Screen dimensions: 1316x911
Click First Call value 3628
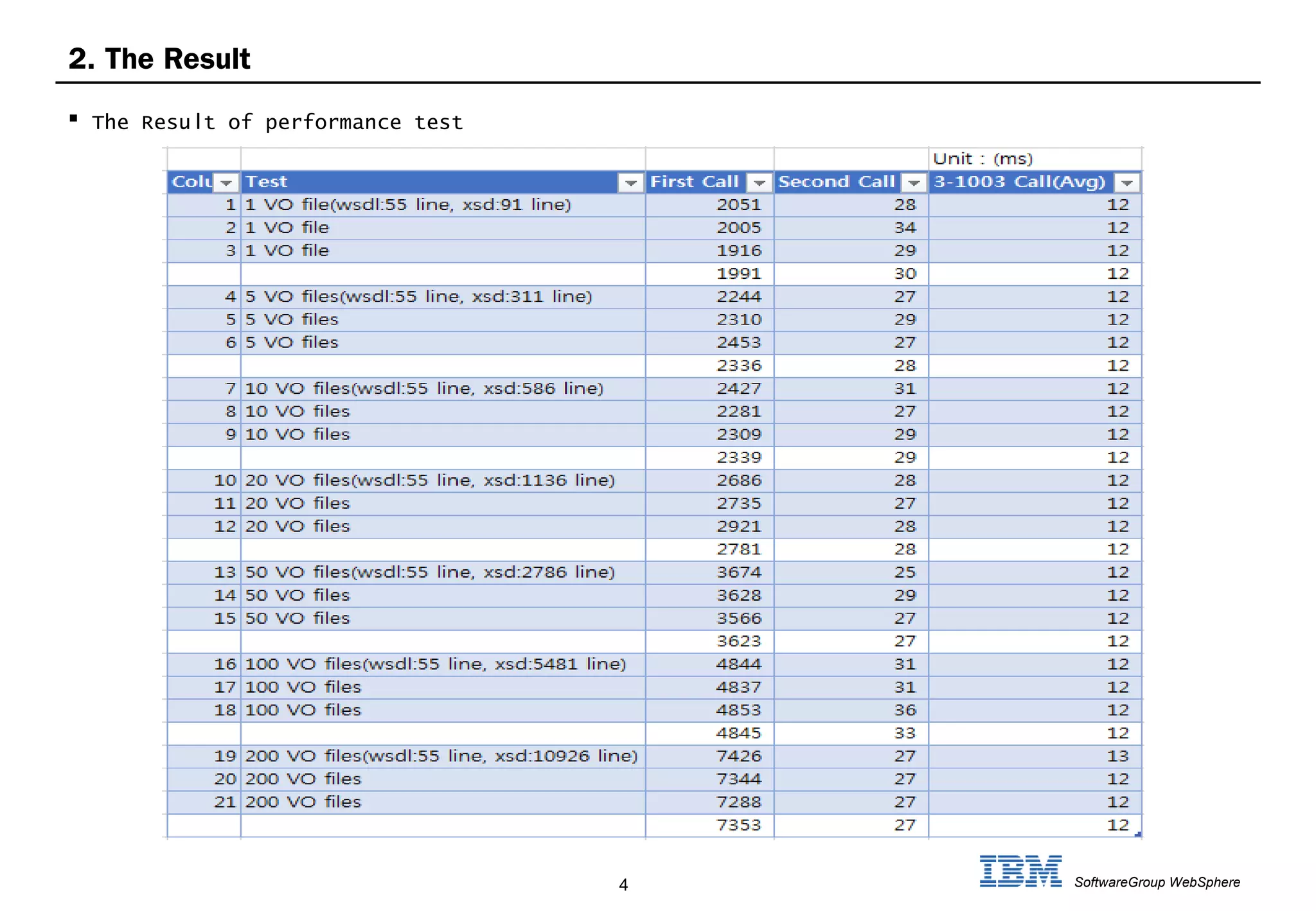point(710,596)
